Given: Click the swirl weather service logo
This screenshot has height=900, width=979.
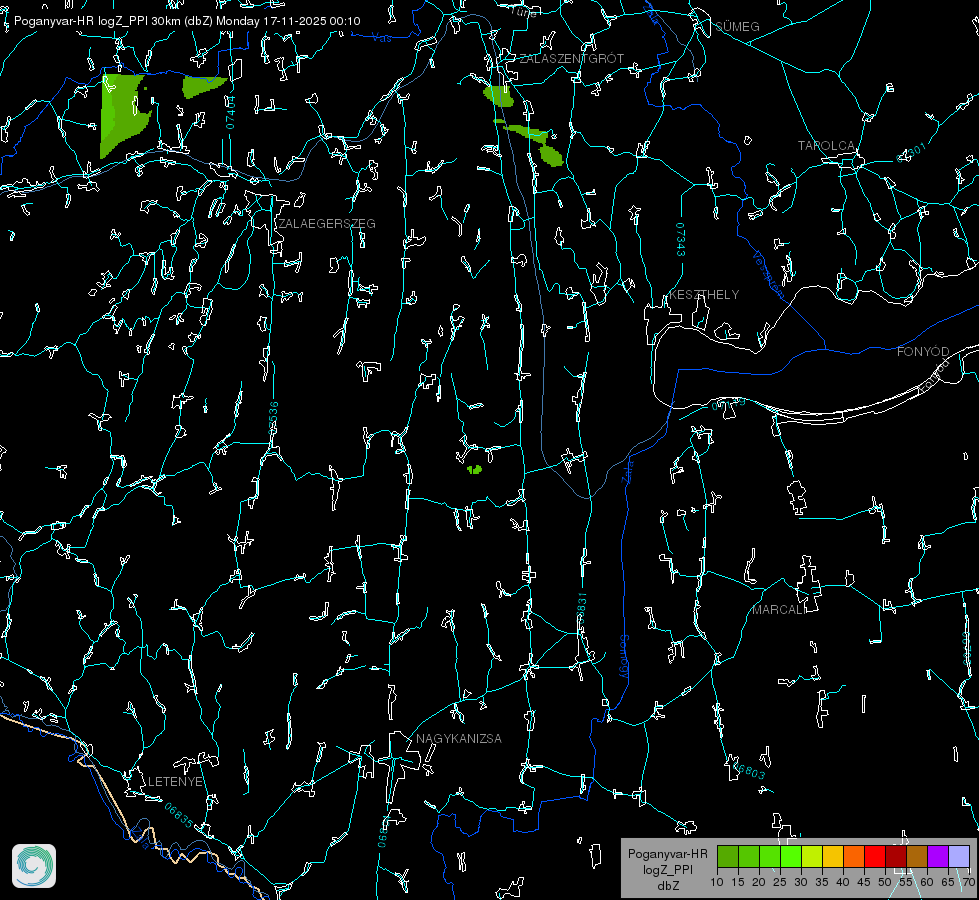Looking at the screenshot, I should click(34, 866).
